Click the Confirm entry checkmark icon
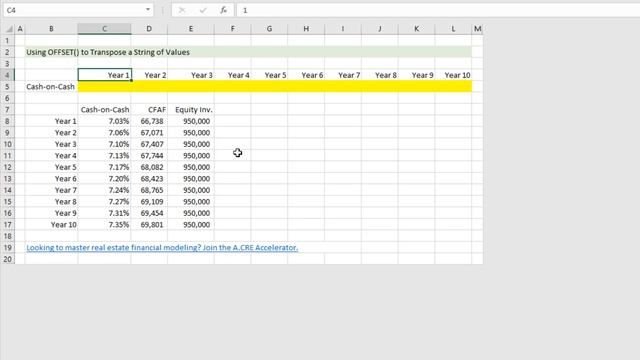 tap(203, 10)
